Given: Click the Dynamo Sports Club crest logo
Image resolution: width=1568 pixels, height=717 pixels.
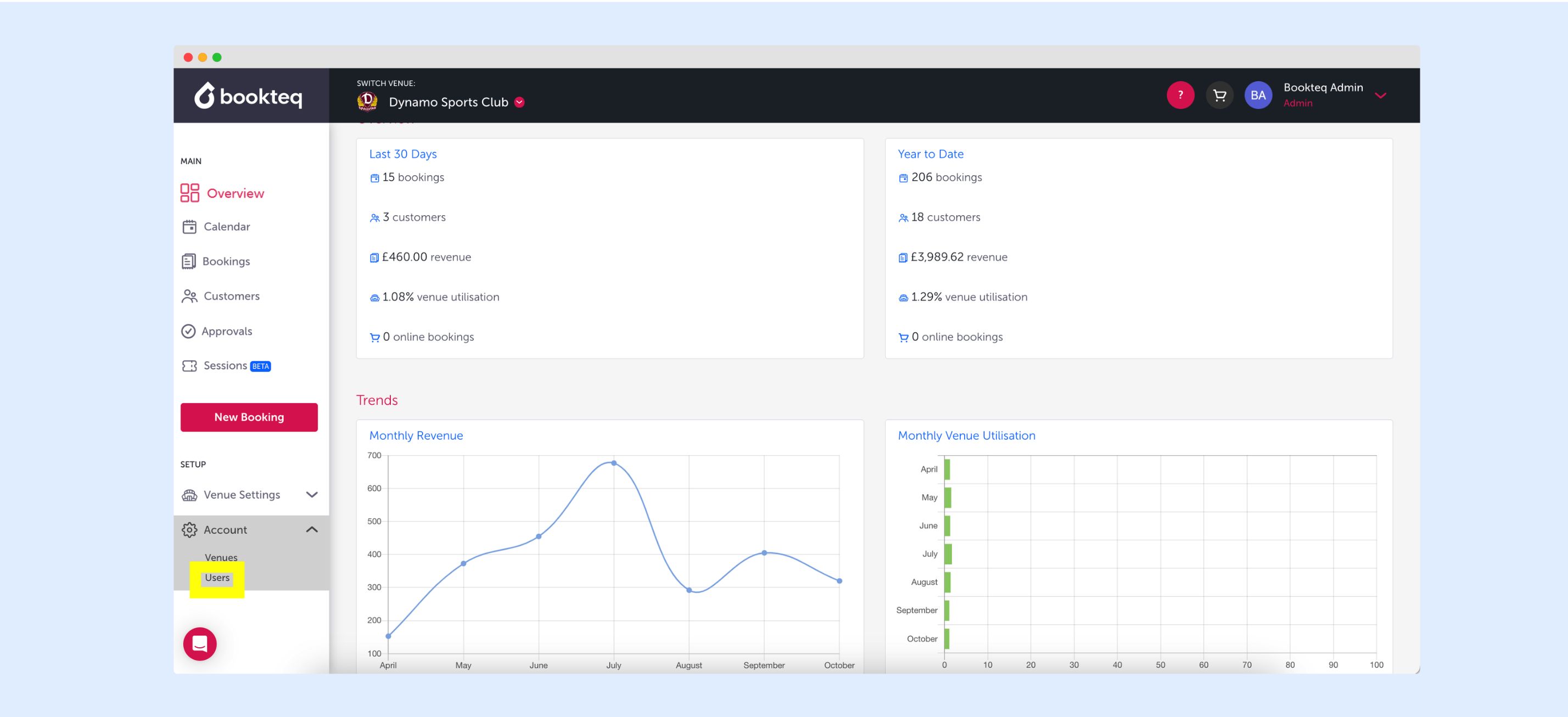Looking at the screenshot, I should click(x=367, y=102).
